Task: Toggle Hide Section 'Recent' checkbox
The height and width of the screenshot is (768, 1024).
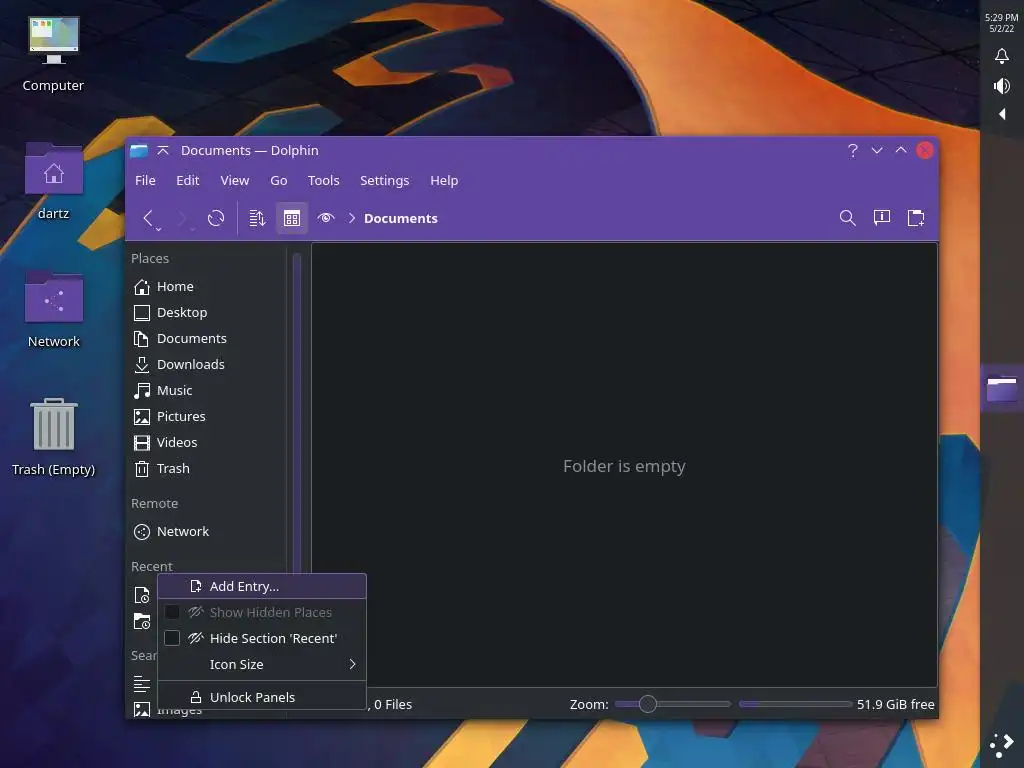Action: 172,638
